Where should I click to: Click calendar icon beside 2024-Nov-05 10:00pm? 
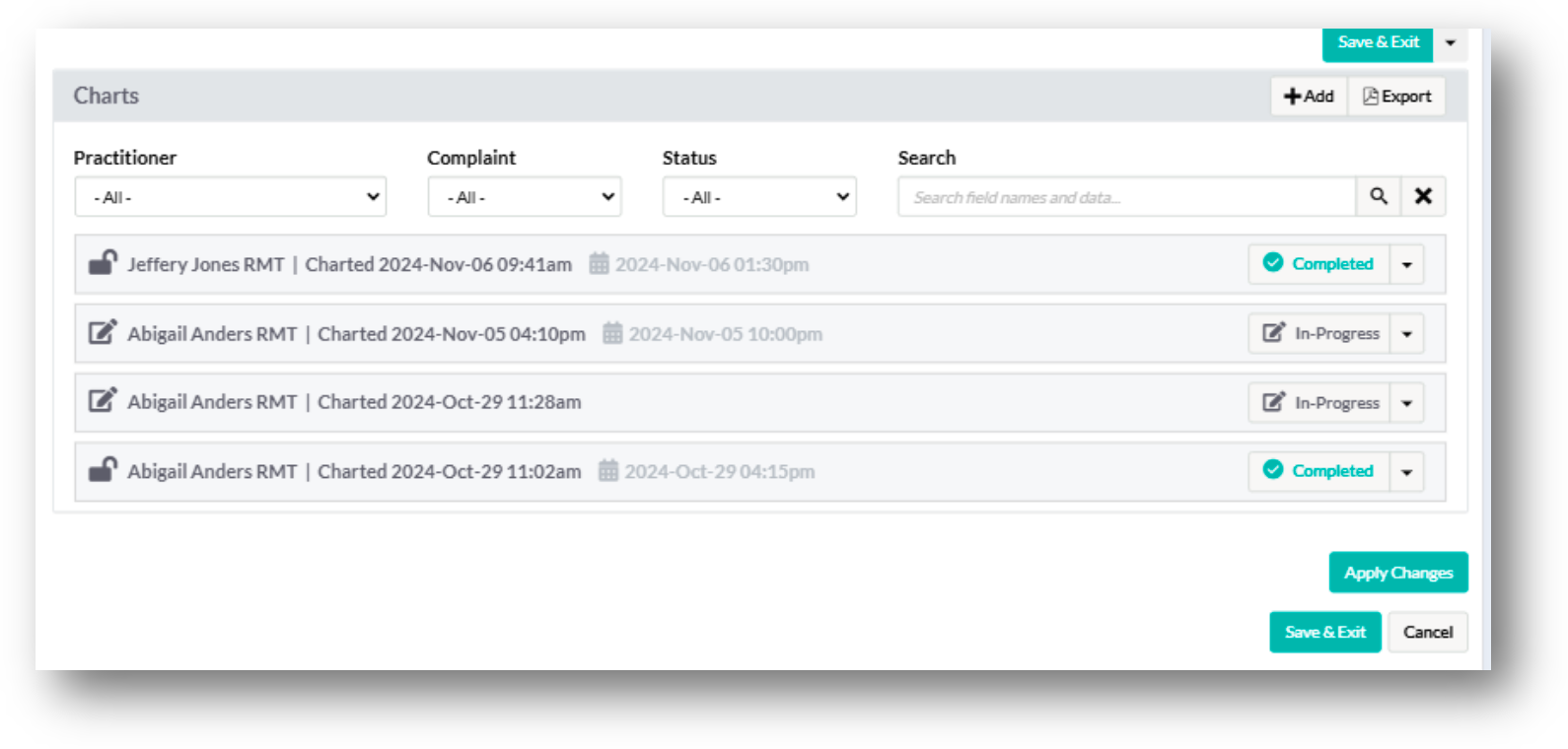[x=612, y=333]
